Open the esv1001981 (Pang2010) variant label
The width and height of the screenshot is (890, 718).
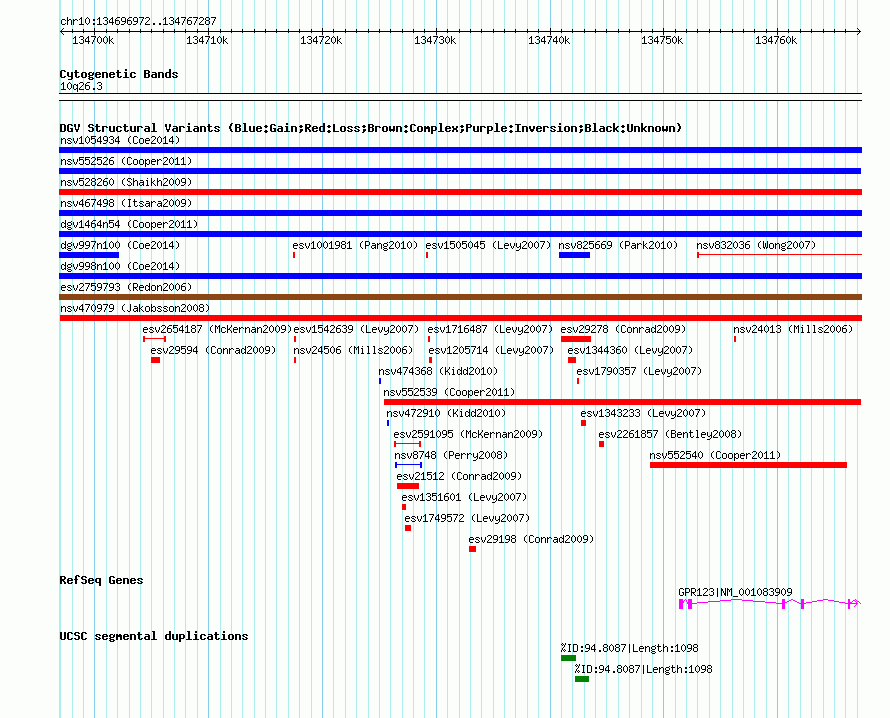point(355,245)
